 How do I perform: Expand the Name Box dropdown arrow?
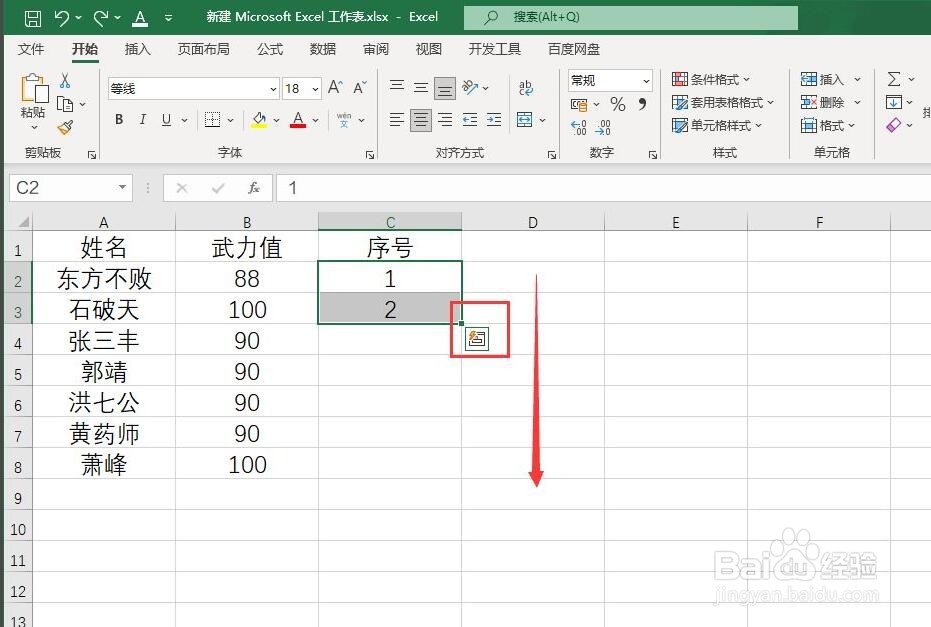tap(122, 188)
